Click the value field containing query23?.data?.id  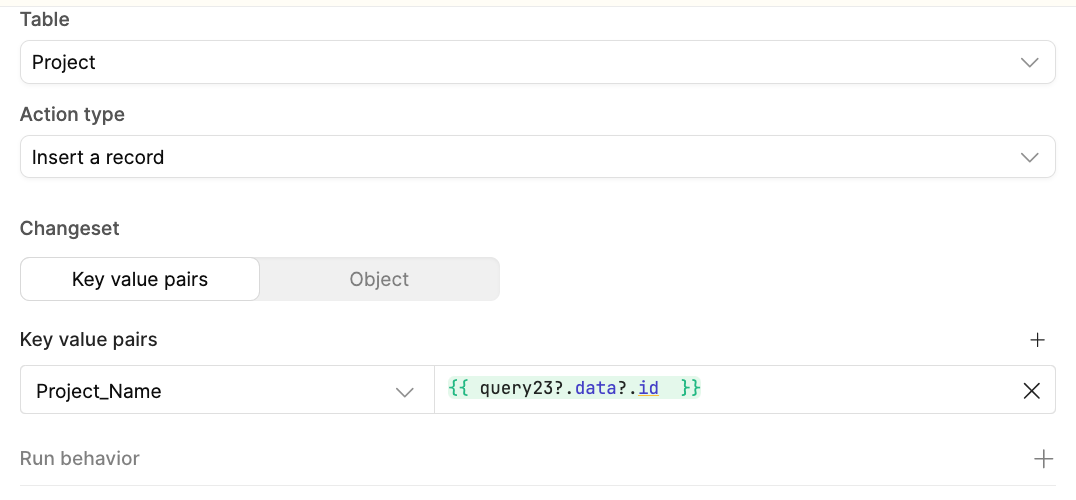tap(850, 389)
